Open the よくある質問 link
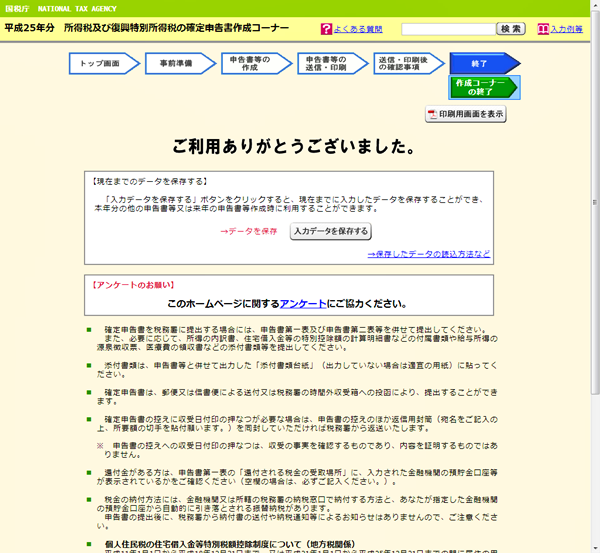The image size is (600, 553). coord(358,29)
